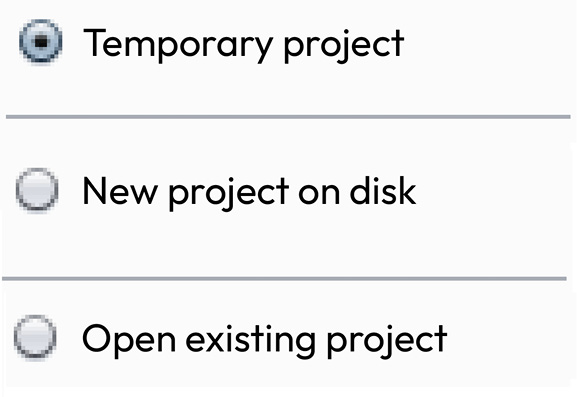Click the word 'Temporary' in the first option
Viewport: 577px width, 397px height.
point(178,45)
